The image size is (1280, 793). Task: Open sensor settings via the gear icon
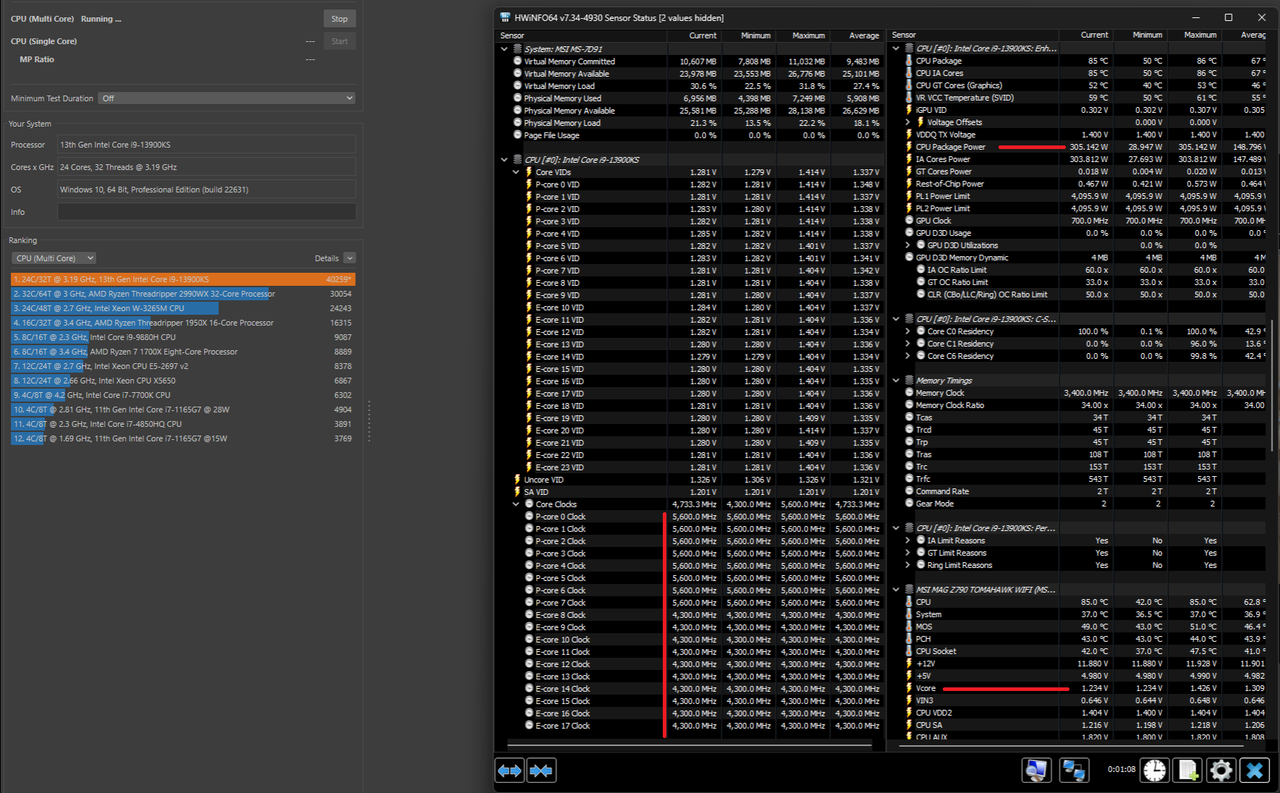coord(1220,770)
